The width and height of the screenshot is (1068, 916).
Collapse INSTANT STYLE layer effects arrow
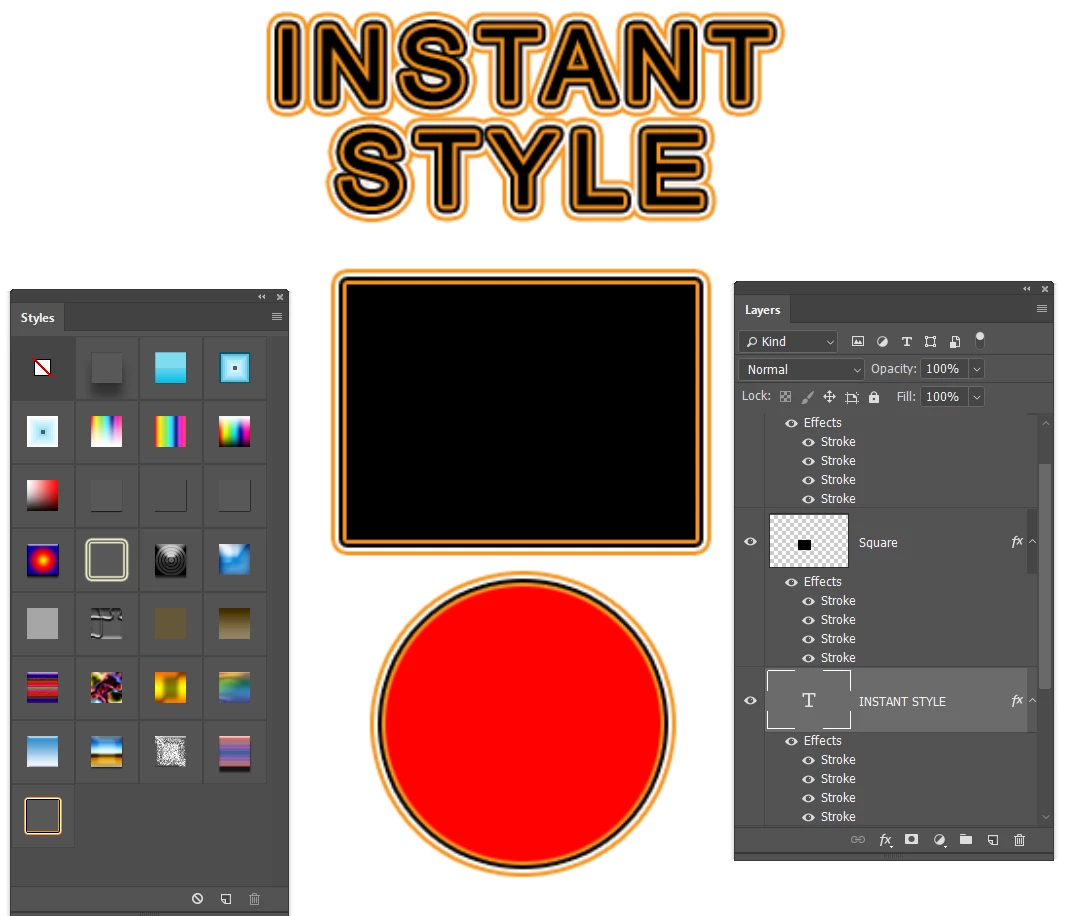click(x=1033, y=700)
